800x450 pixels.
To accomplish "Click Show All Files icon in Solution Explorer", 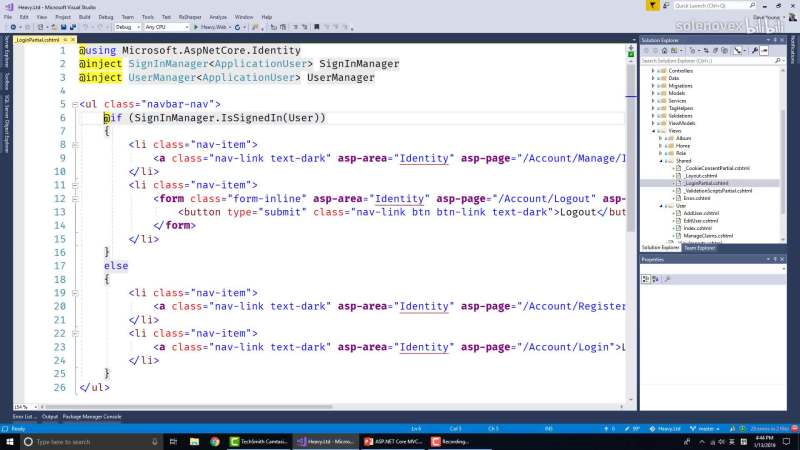I will point(724,51).
